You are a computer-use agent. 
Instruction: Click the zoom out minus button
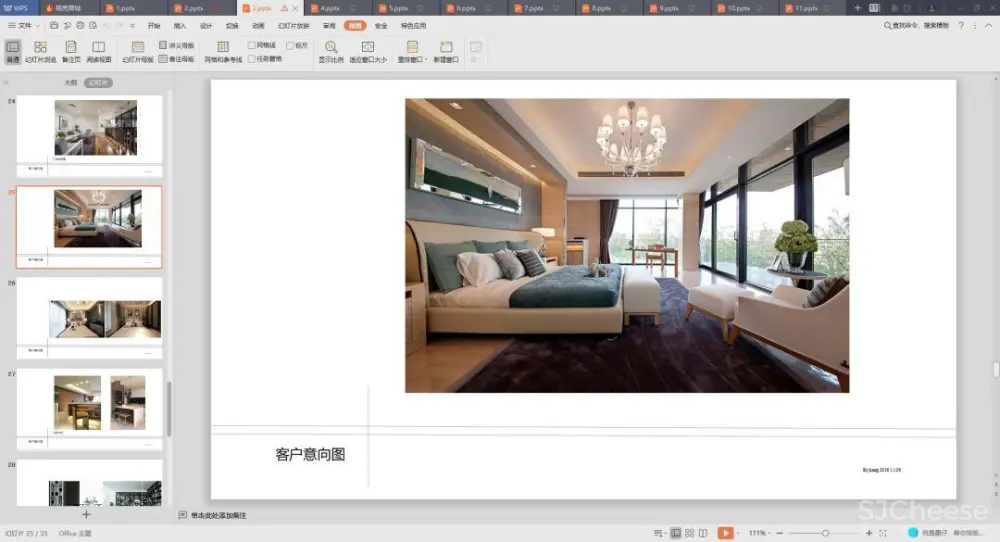(779, 533)
